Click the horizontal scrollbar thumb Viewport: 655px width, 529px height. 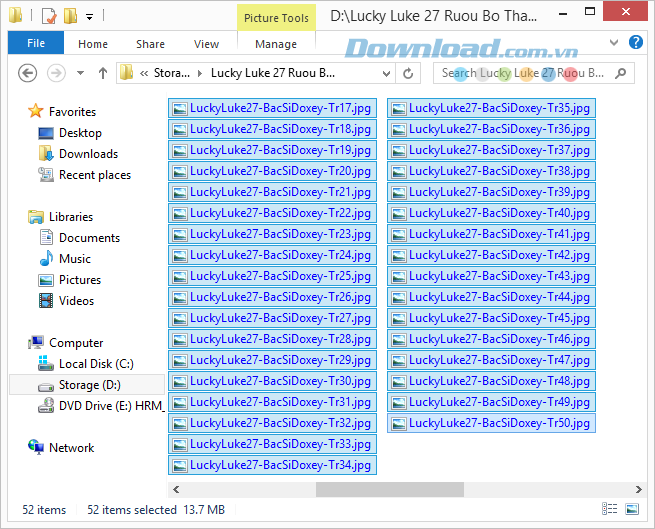pyautogui.click(x=390, y=489)
